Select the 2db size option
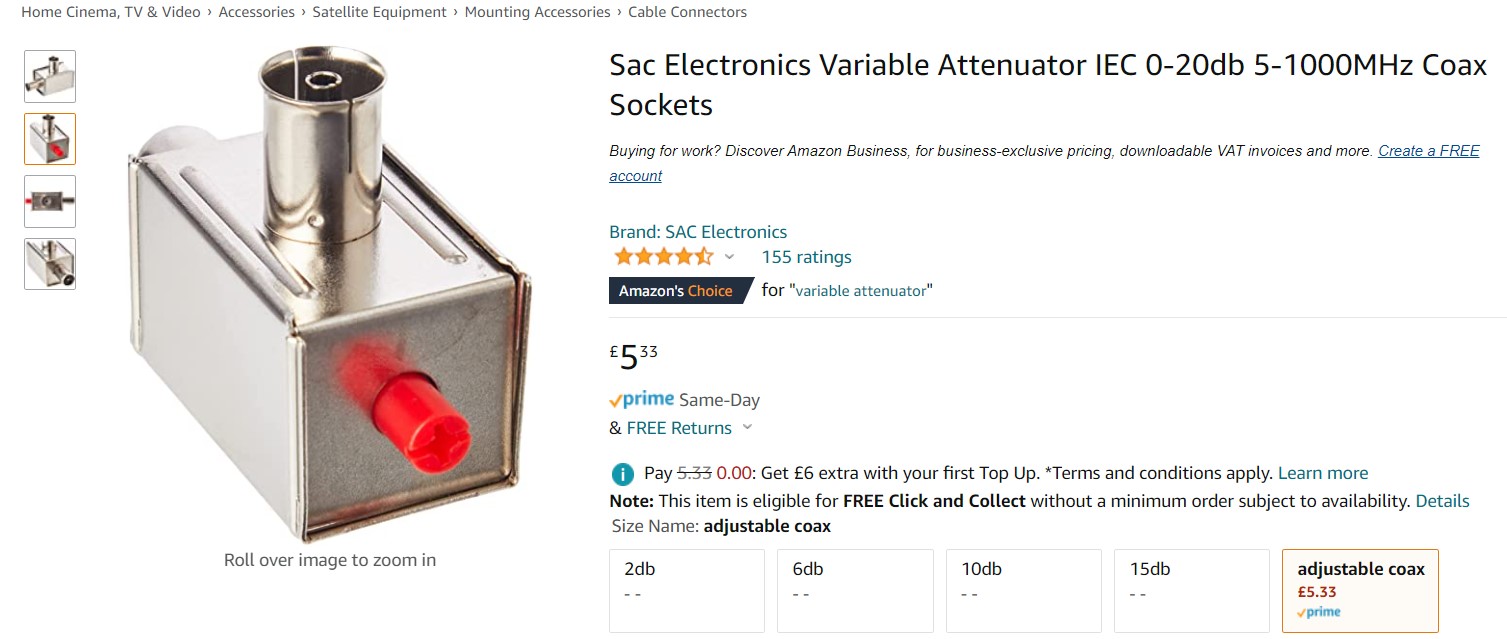Viewport: 1507px width, 639px height. [x=686, y=590]
